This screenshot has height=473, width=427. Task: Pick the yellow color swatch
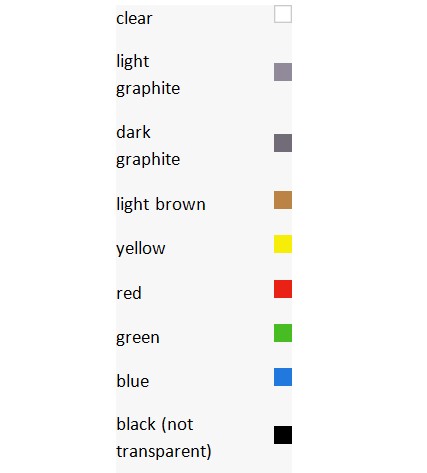283,244
